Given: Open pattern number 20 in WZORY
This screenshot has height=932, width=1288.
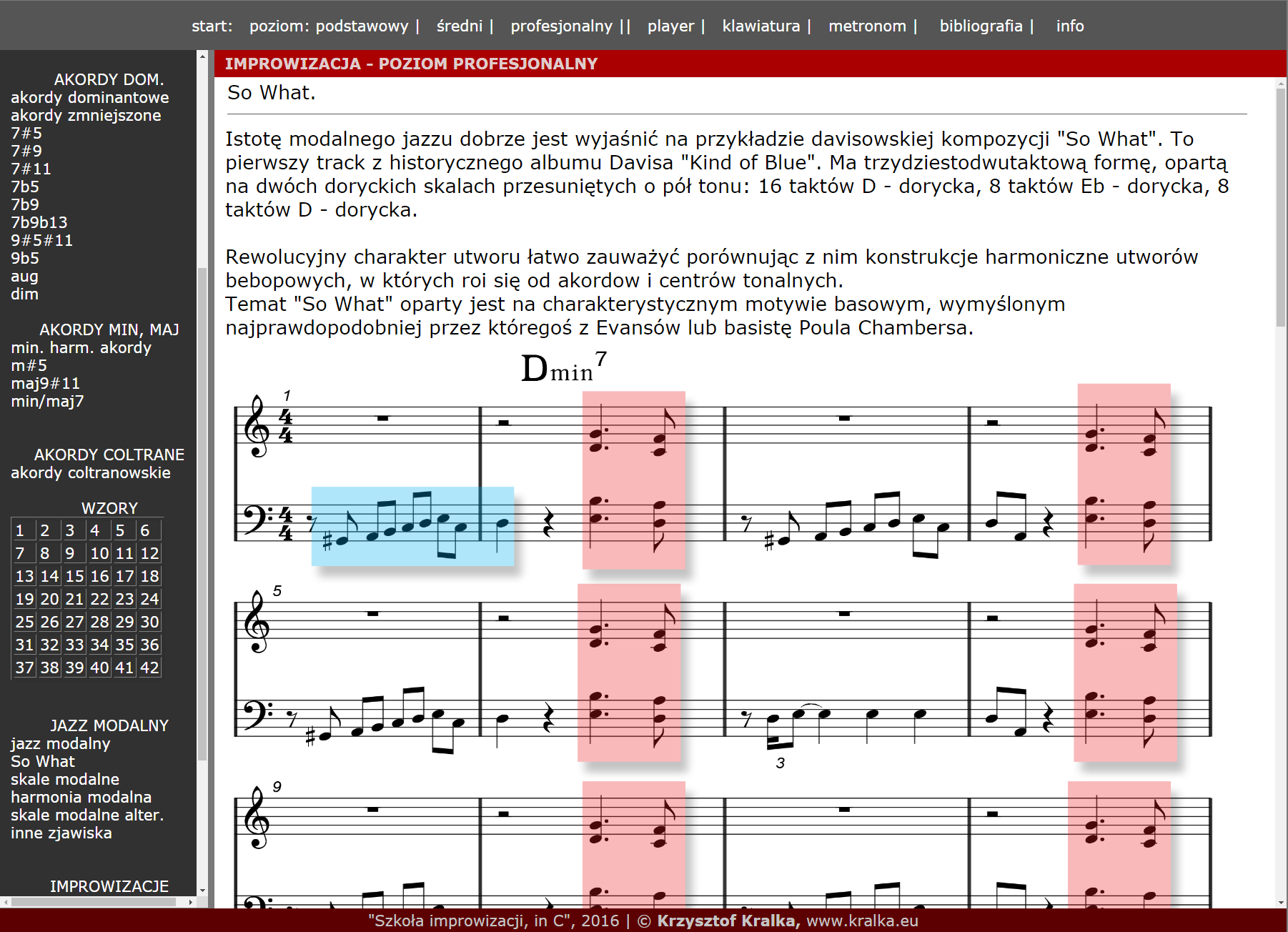Looking at the screenshot, I should point(49,599).
